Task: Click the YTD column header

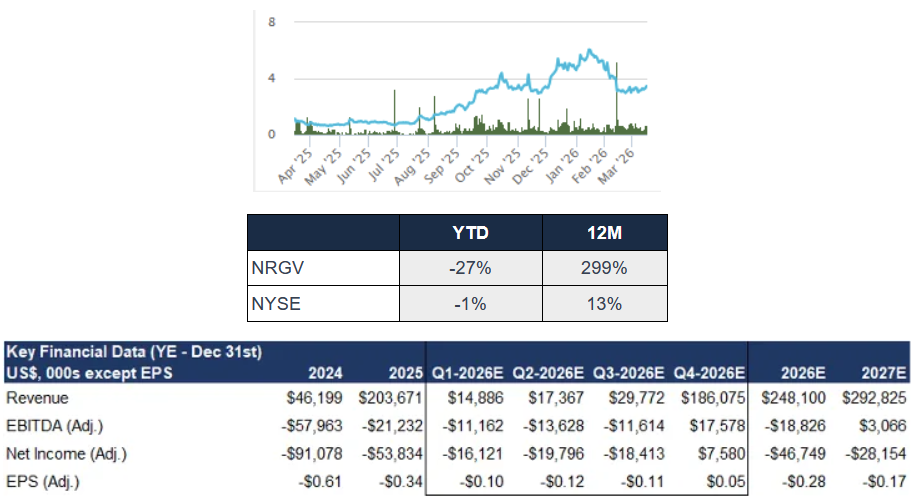Action: pyautogui.click(x=470, y=233)
